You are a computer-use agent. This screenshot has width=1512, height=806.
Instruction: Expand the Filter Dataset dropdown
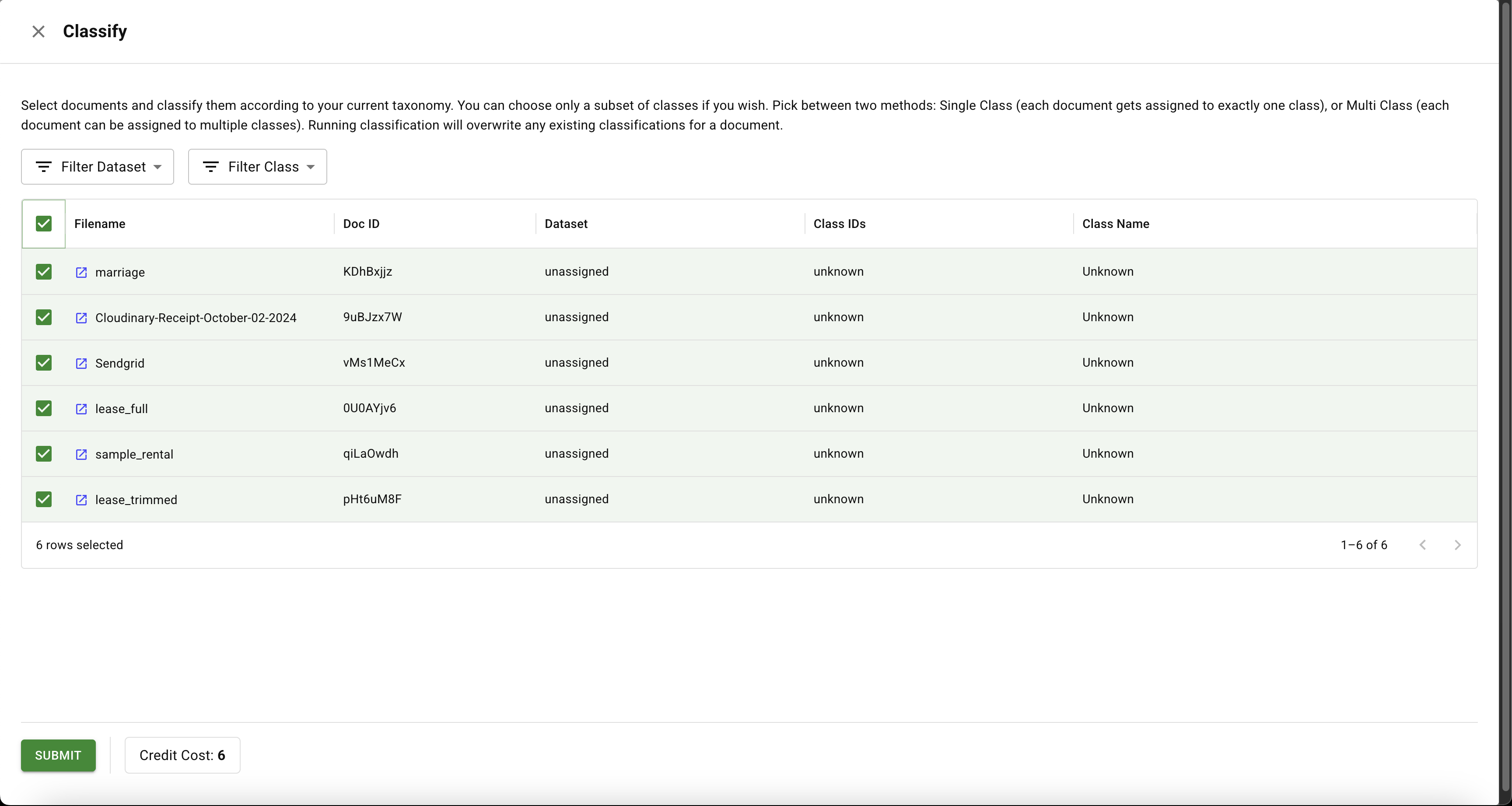(98, 167)
